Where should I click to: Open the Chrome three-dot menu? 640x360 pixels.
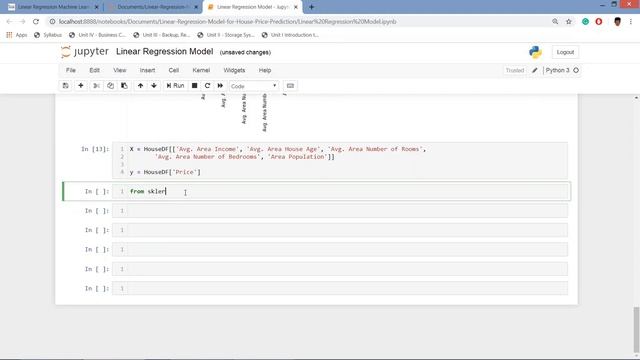[x=631, y=22]
